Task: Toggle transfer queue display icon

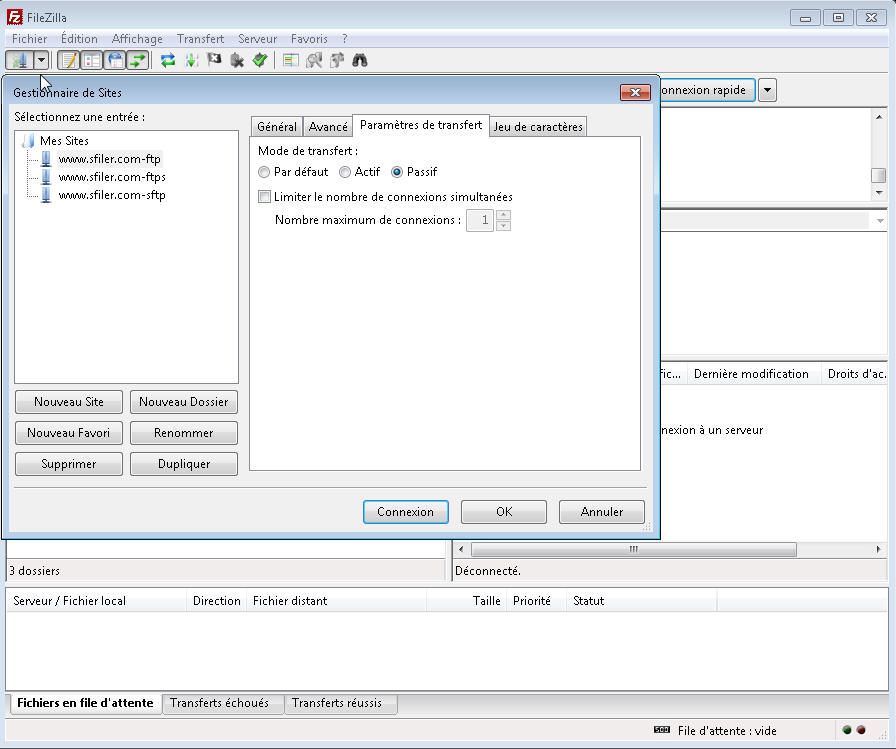Action: [x=138, y=60]
